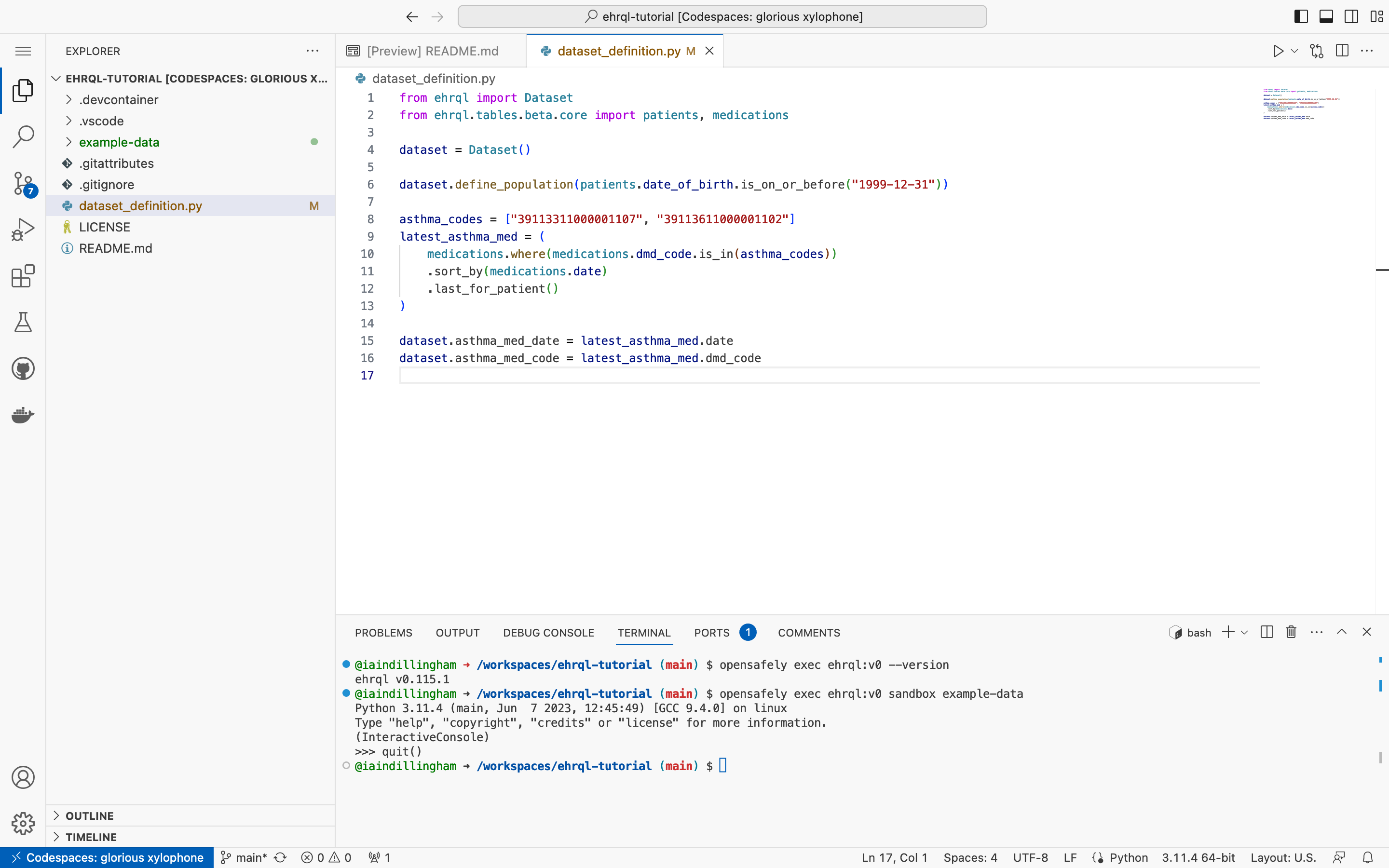
Task: Create a new terminal with plus
Action: 1228,632
